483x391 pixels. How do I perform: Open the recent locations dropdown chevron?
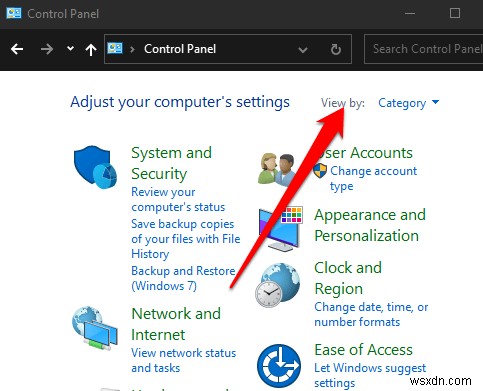coord(70,49)
